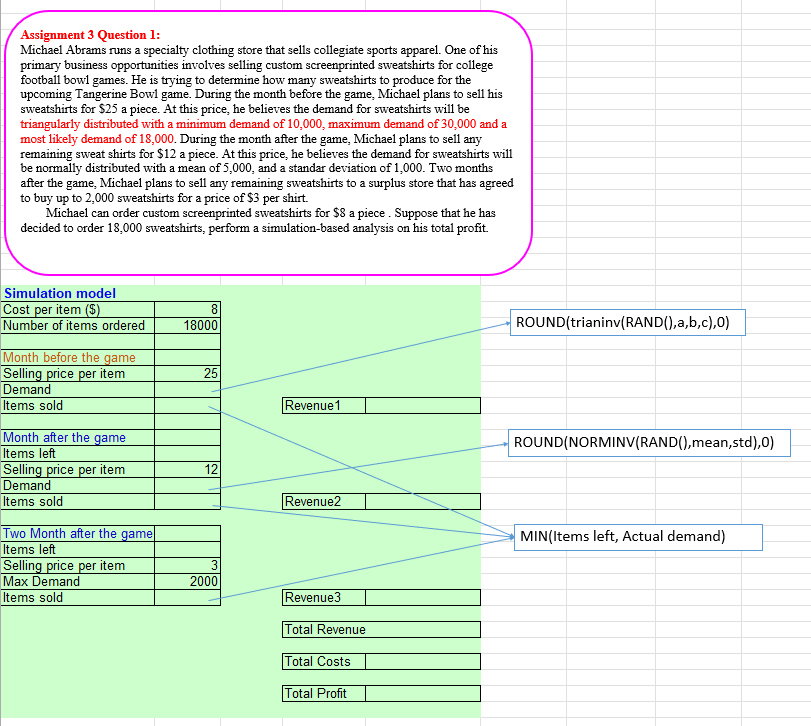Click the MIN(Items left, Actual demand) callout
Screen dimensions: 811x726
638,537
